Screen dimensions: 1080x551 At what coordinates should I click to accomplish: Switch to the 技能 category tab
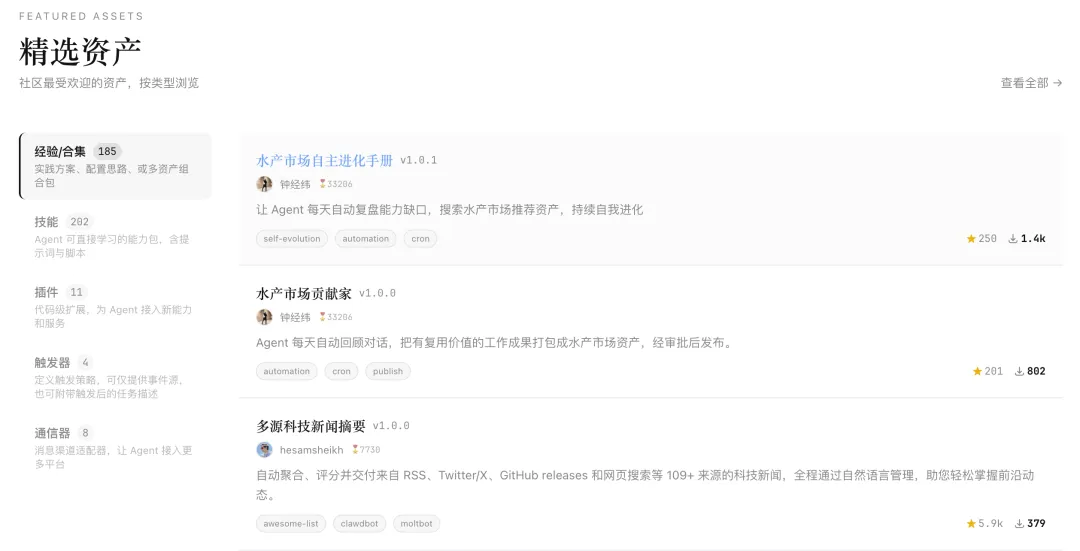(x=115, y=236)
